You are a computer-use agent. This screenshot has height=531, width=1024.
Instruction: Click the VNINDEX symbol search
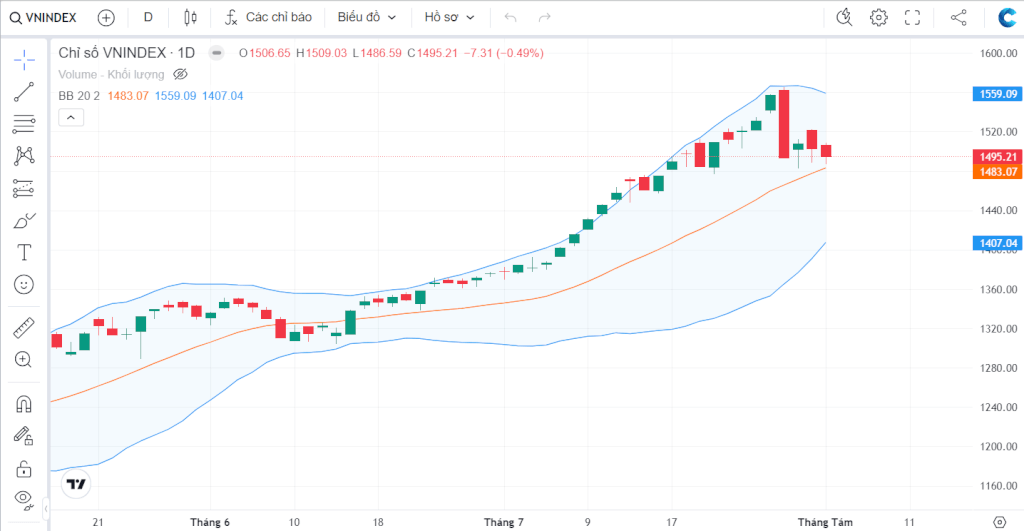pyautogui.click(x=43, y=18)
